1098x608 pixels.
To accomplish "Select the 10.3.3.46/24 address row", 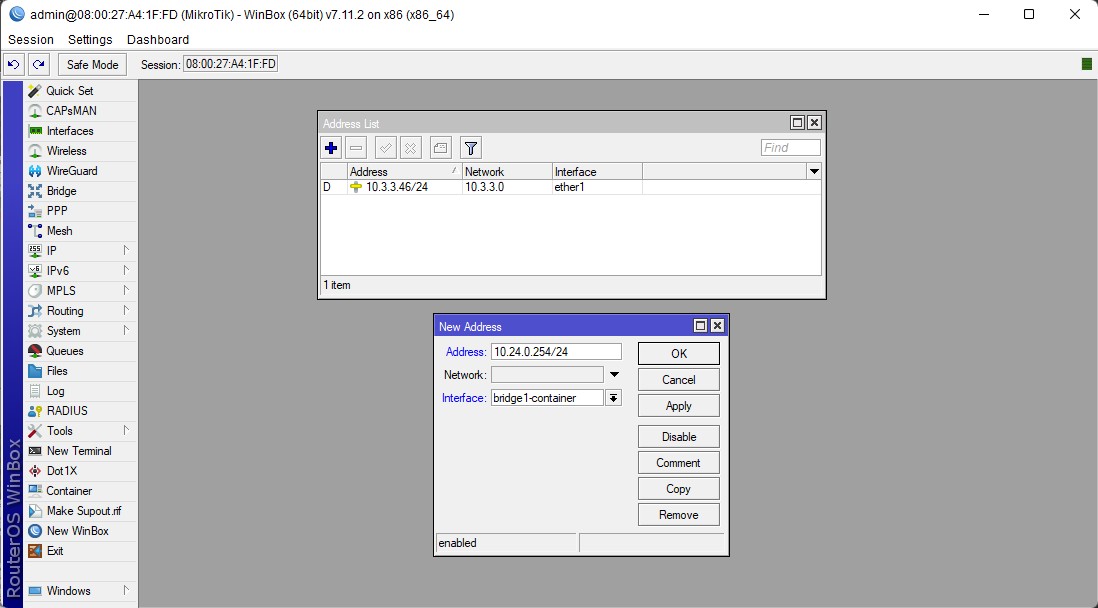I will pos(397,188).
